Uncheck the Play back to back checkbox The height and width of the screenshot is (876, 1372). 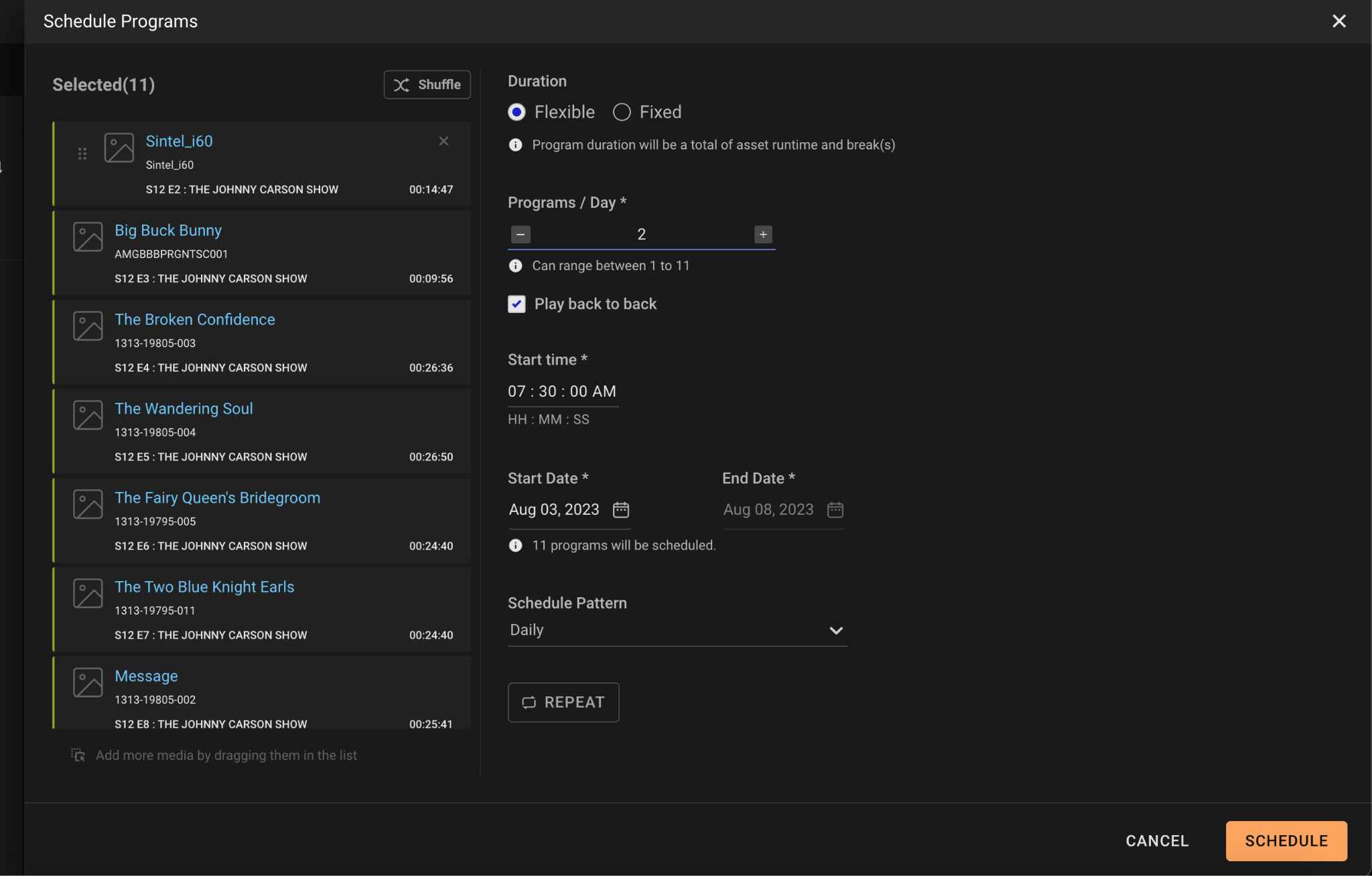[517, 304]
